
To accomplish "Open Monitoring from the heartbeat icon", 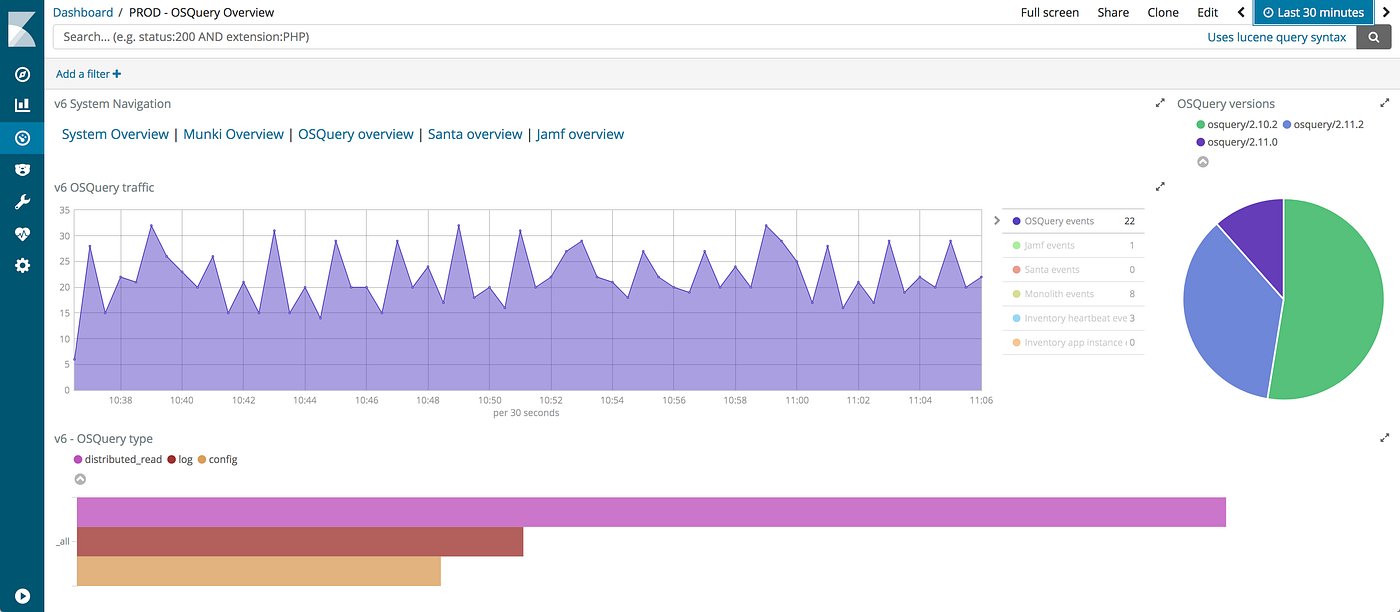I will click(x=22, y=234).
